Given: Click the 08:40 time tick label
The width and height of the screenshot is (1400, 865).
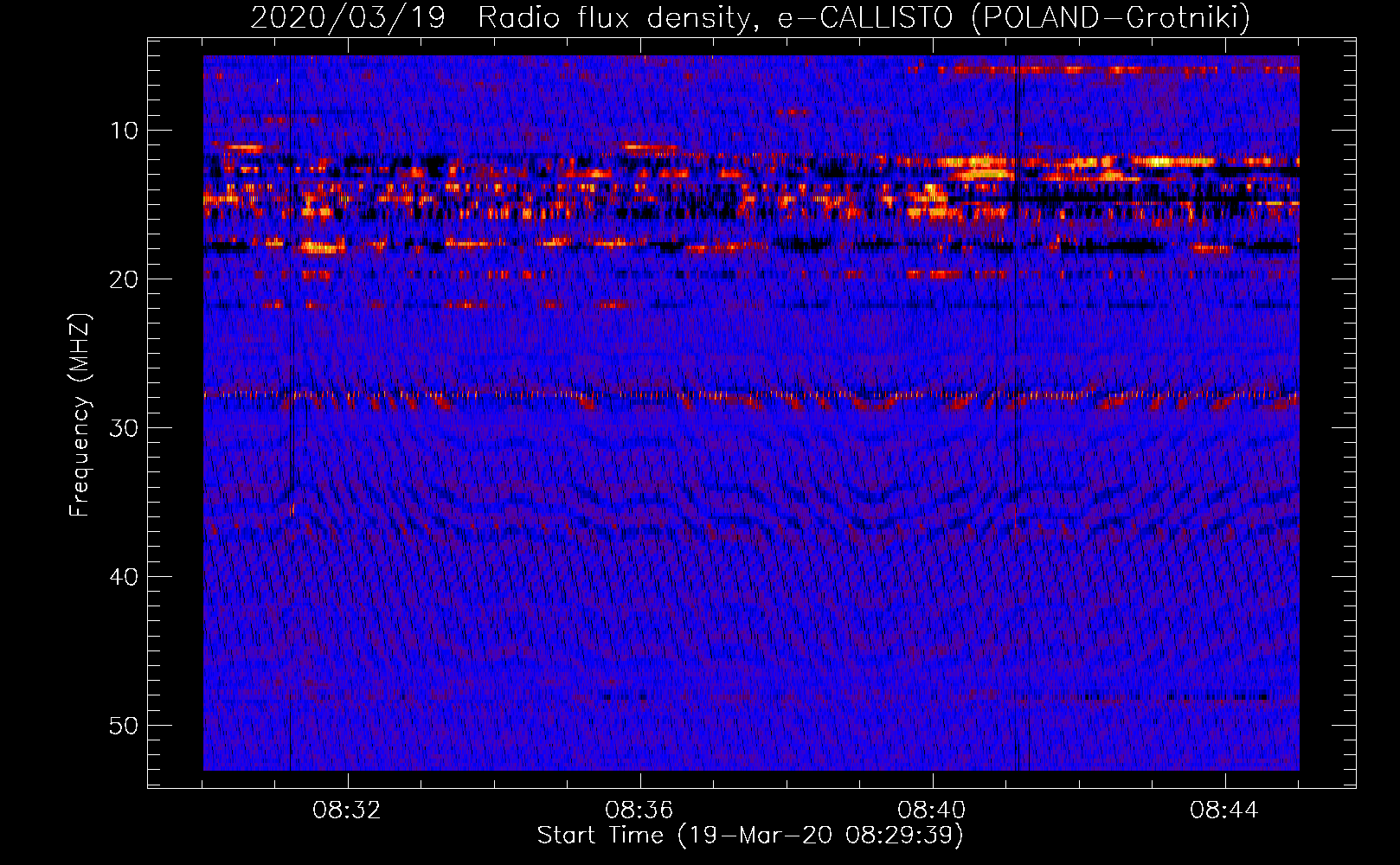Looking at the screenshot, I should pyautogui.click(x=932, y=811).
